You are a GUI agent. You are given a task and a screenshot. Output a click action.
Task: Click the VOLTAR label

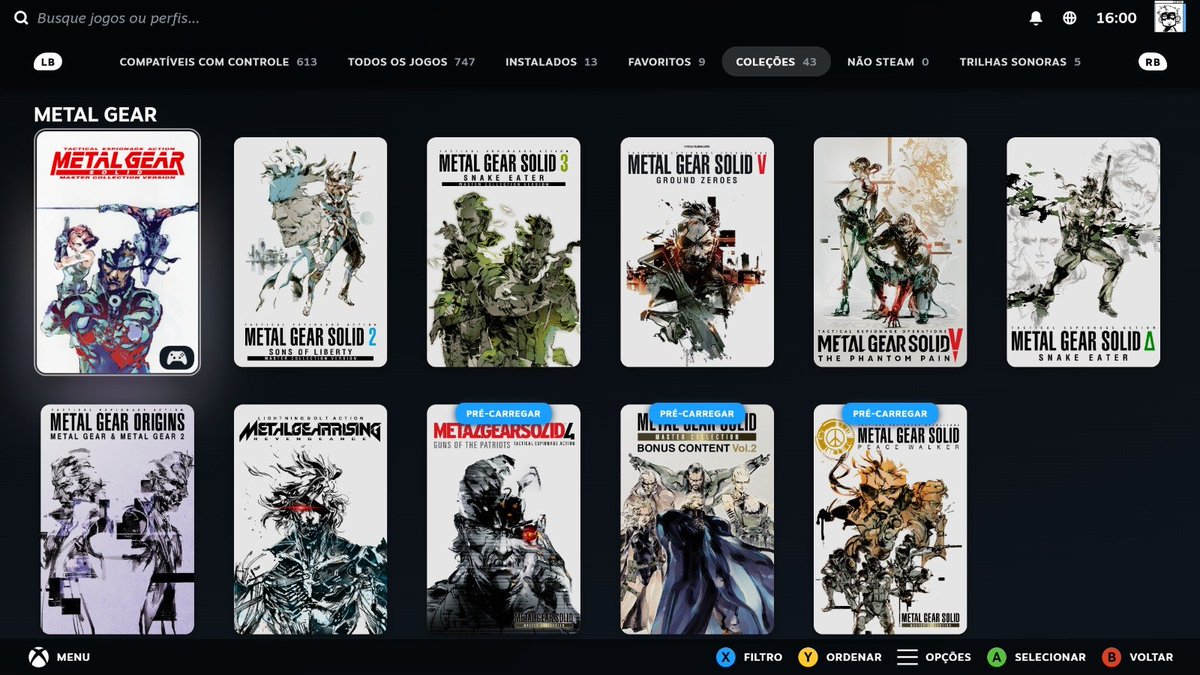1151,657
